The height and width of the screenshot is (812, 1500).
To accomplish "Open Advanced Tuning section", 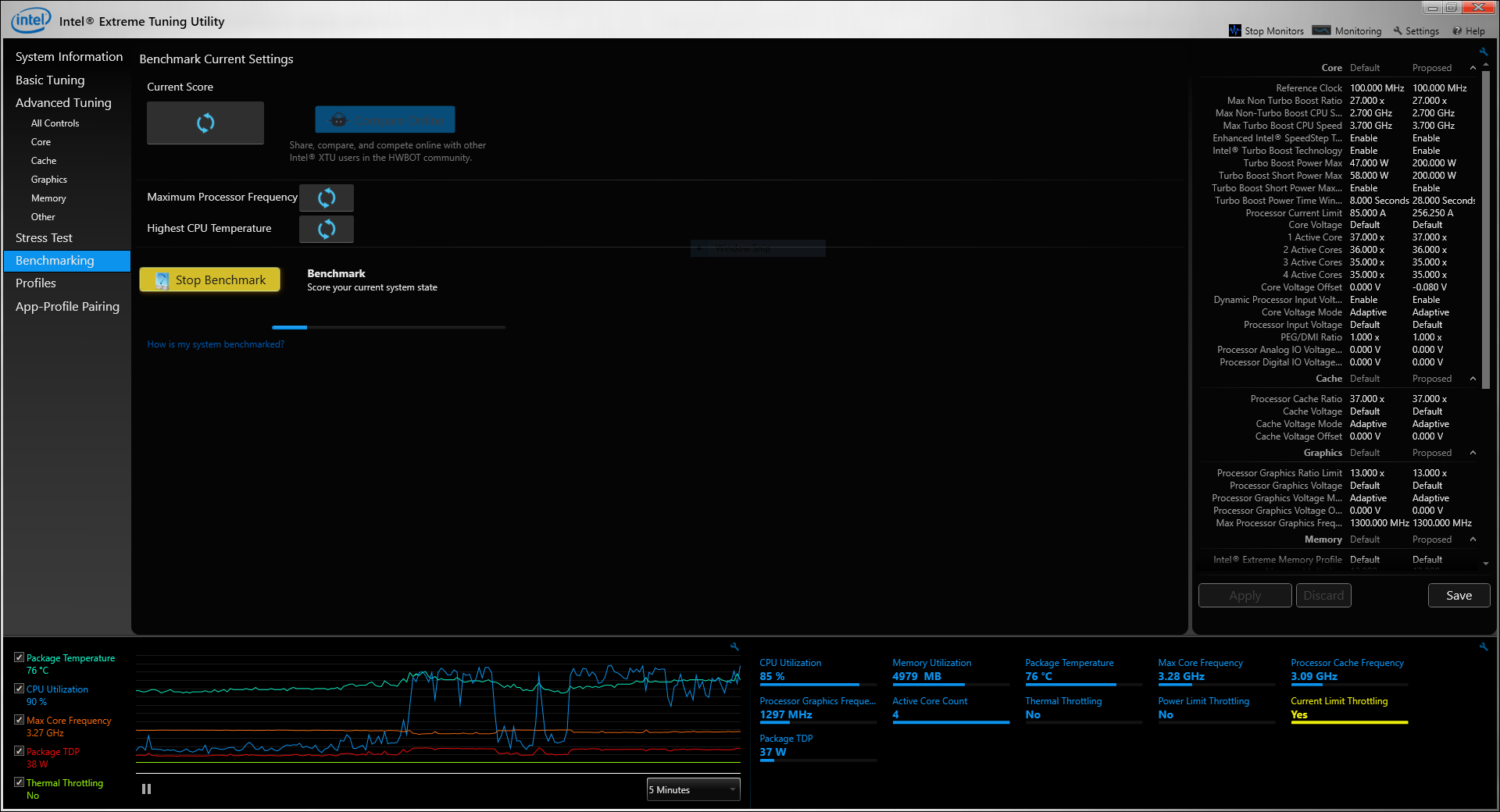I will coord(63,102).
